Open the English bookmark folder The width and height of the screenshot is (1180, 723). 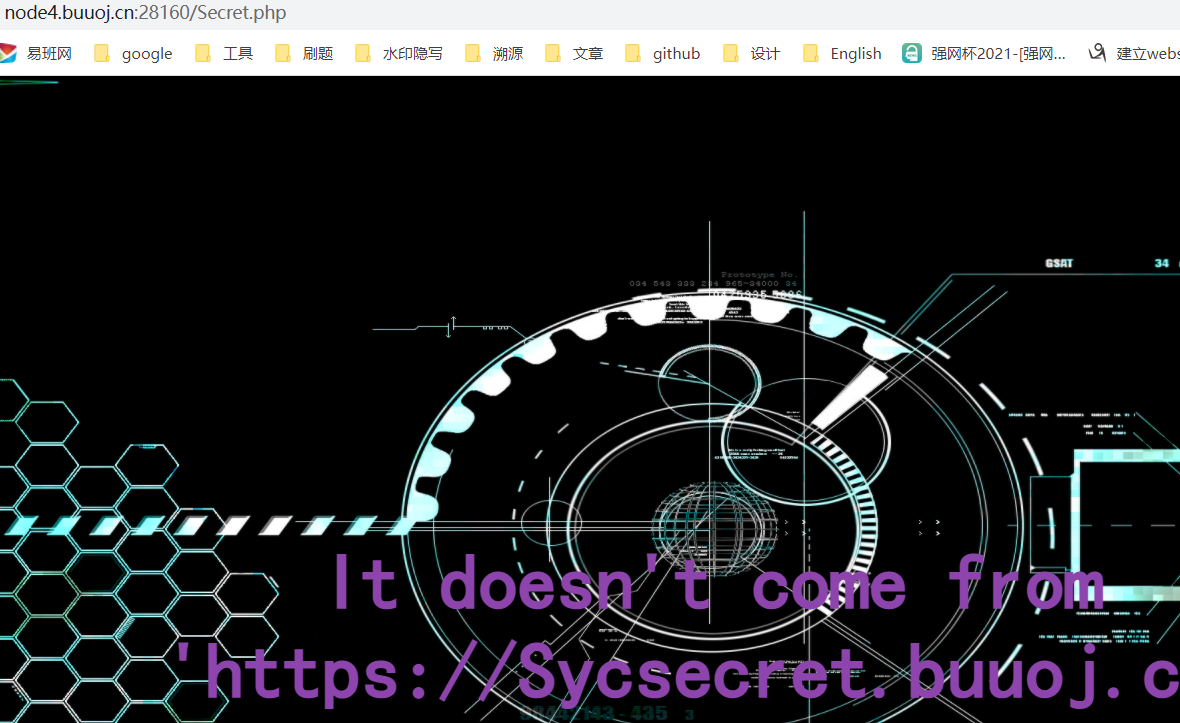point(843,54)
